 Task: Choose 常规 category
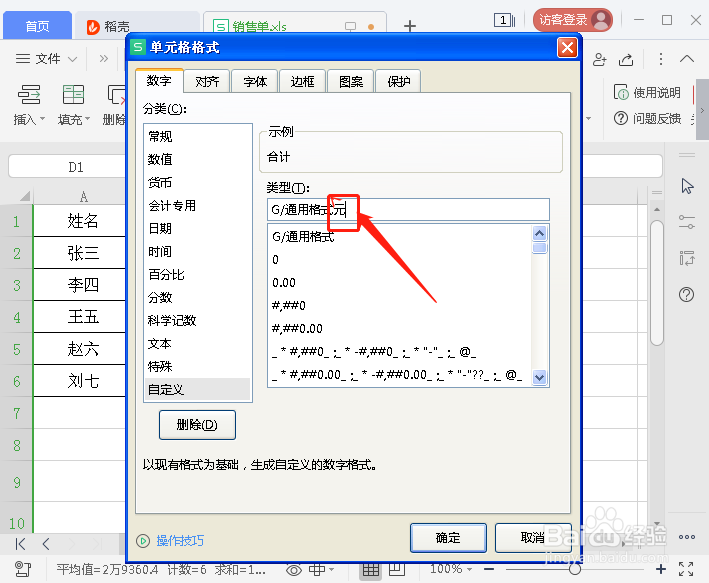[197, 136]
